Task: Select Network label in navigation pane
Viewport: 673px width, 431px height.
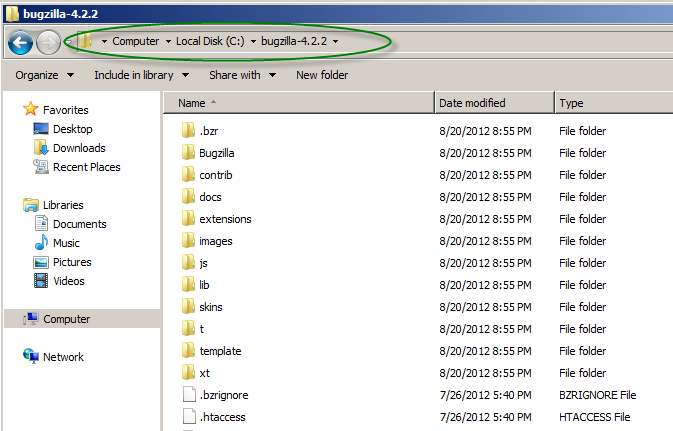Action: (x=64, y=357)
